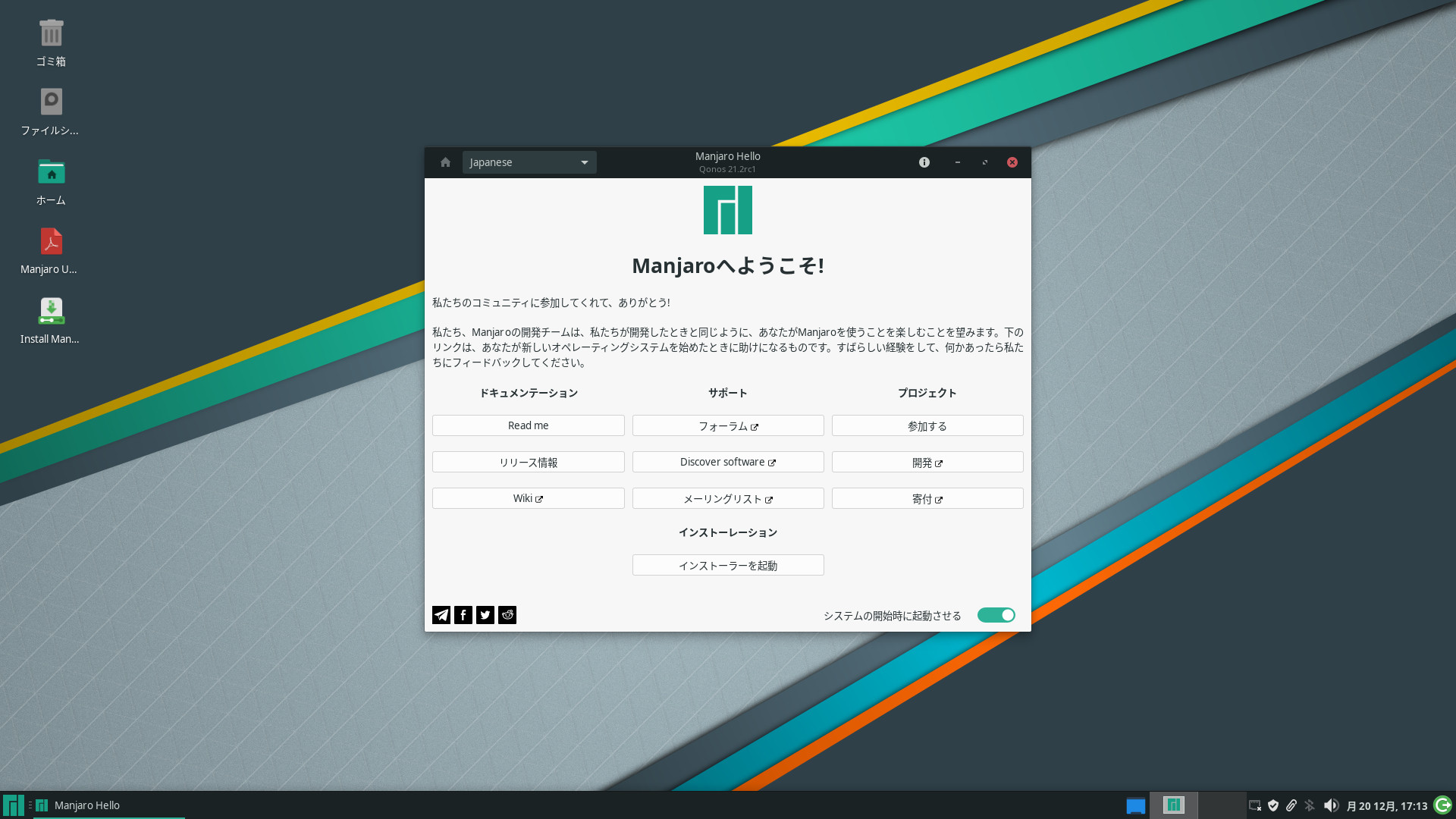Screen dimensions: 1456x819
Task: Disable launch at system start toggle
Action: 996,615
